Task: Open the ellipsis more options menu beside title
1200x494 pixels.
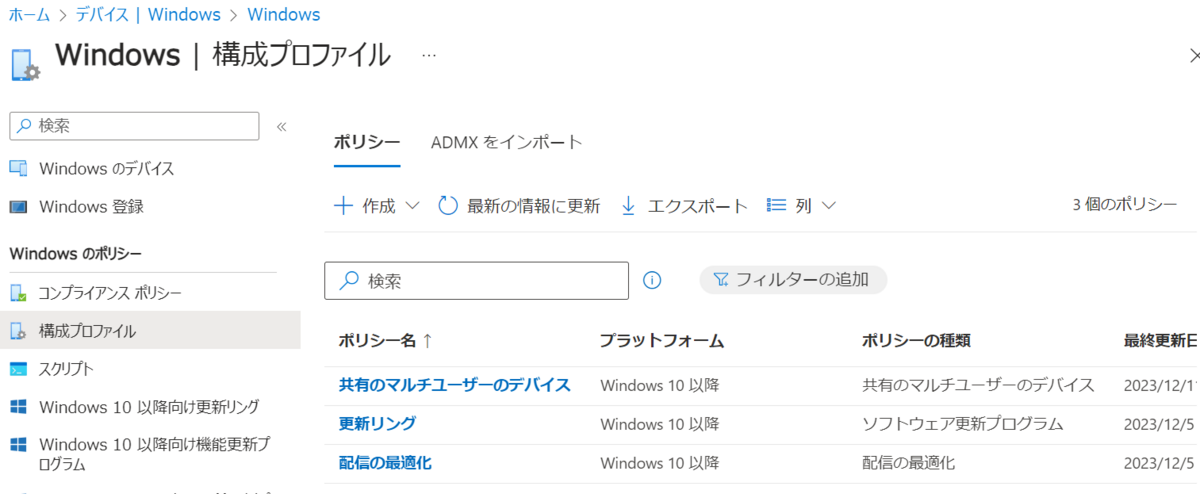Action: pos(429,56)
